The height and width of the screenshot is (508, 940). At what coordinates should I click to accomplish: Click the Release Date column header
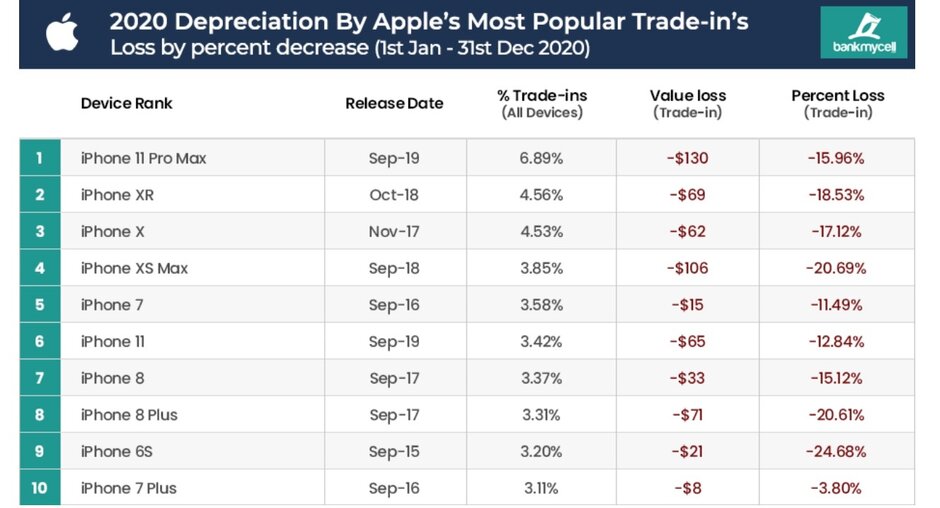pyautogui.click(x=394, y=103)
